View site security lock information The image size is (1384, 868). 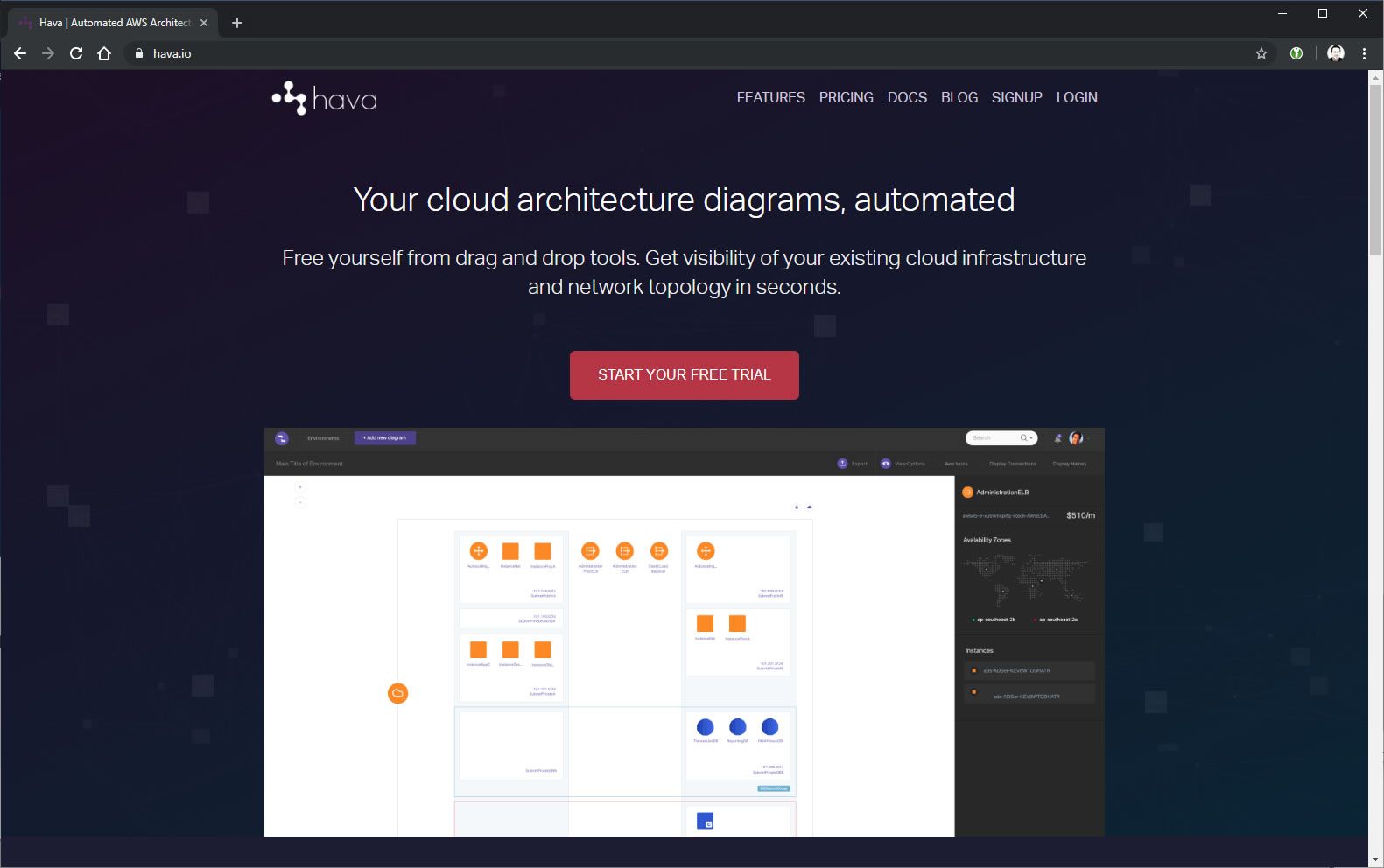pyautogui.click(x=138, y=53)
